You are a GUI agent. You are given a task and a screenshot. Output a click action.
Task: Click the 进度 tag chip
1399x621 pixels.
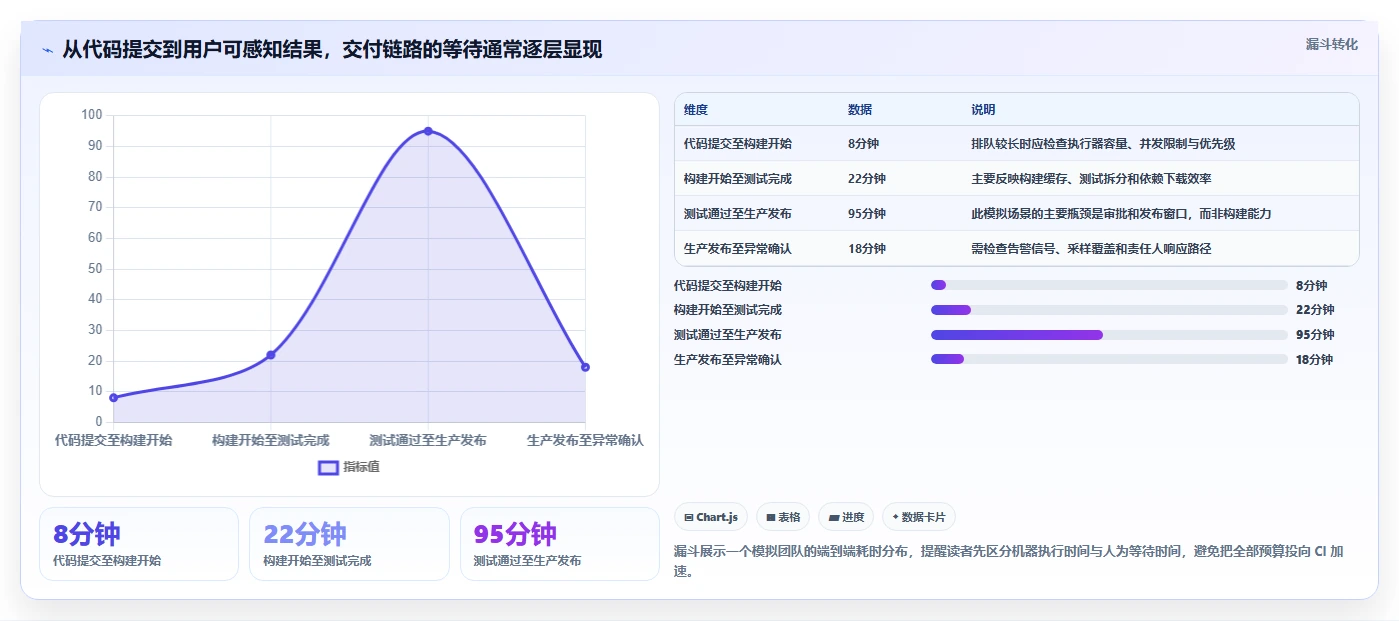846,517
